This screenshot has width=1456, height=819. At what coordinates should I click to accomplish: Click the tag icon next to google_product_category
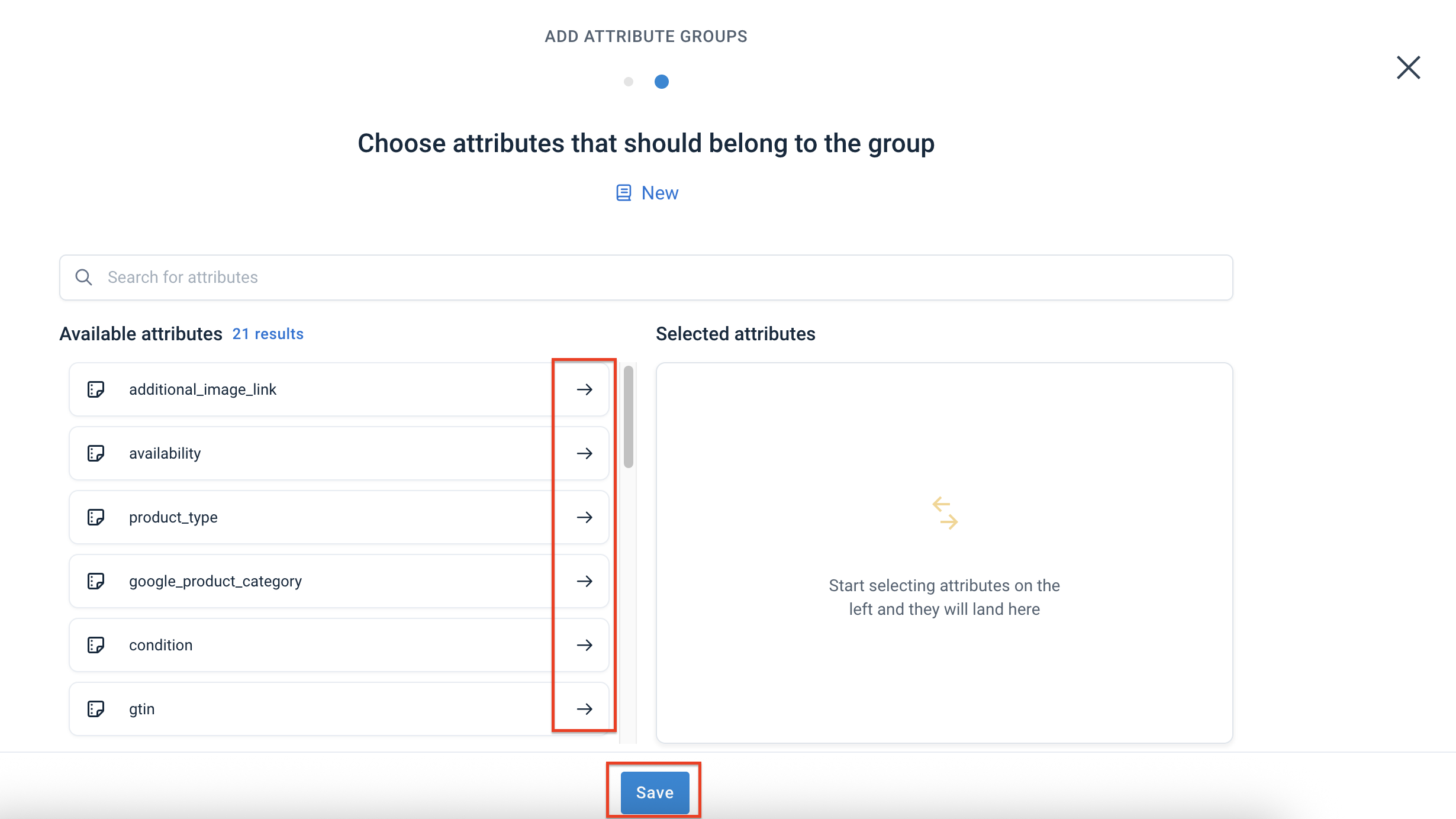coord(96,581)
